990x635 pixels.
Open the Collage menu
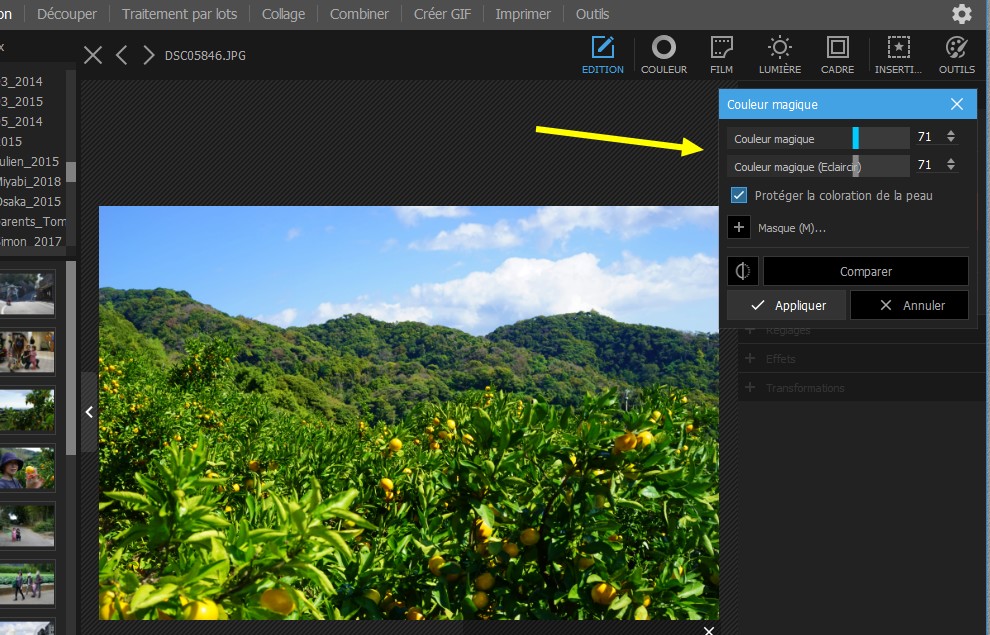283,14
